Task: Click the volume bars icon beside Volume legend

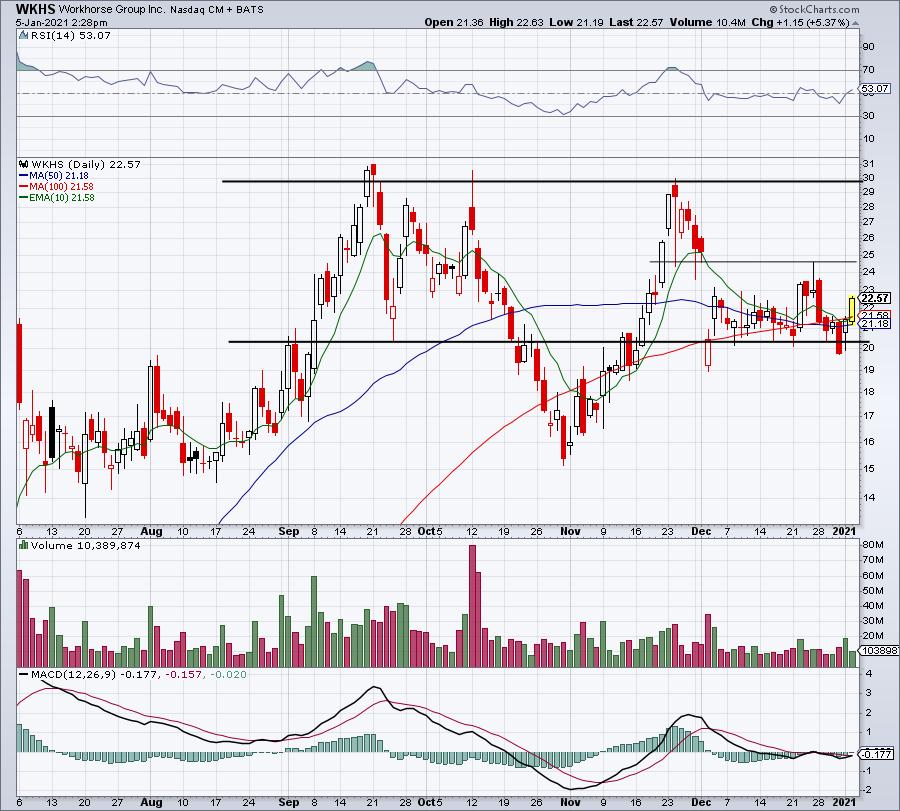Action: pyautogui.click(x=24, y=545)
